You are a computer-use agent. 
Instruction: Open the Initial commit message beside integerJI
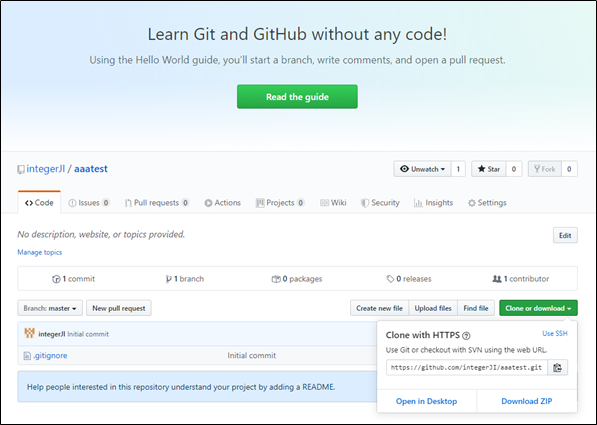88,334
